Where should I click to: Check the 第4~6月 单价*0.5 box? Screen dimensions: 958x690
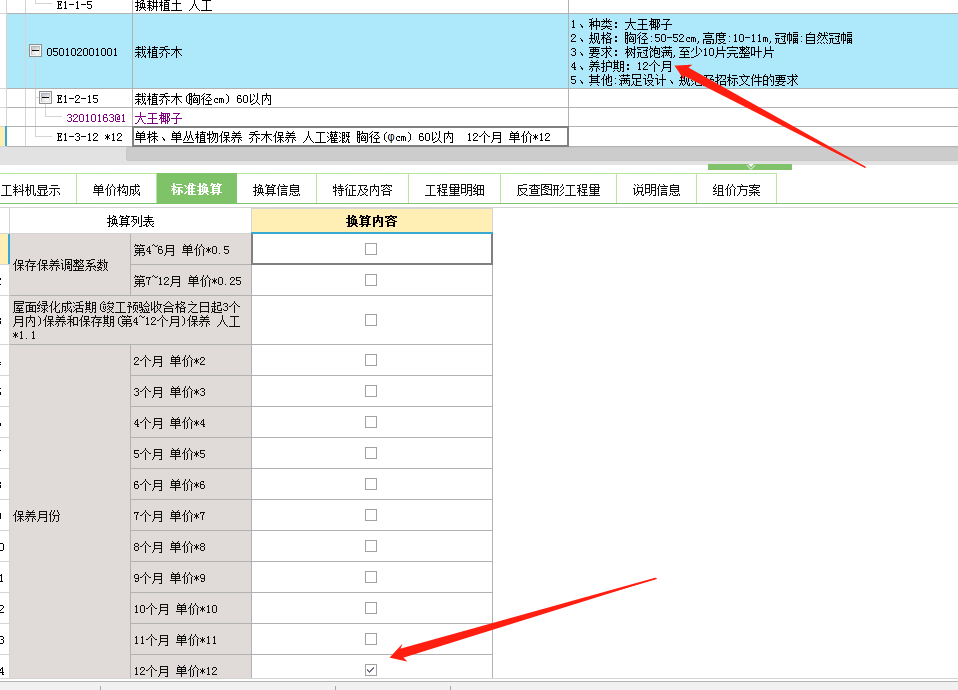[x=371, y=249]
